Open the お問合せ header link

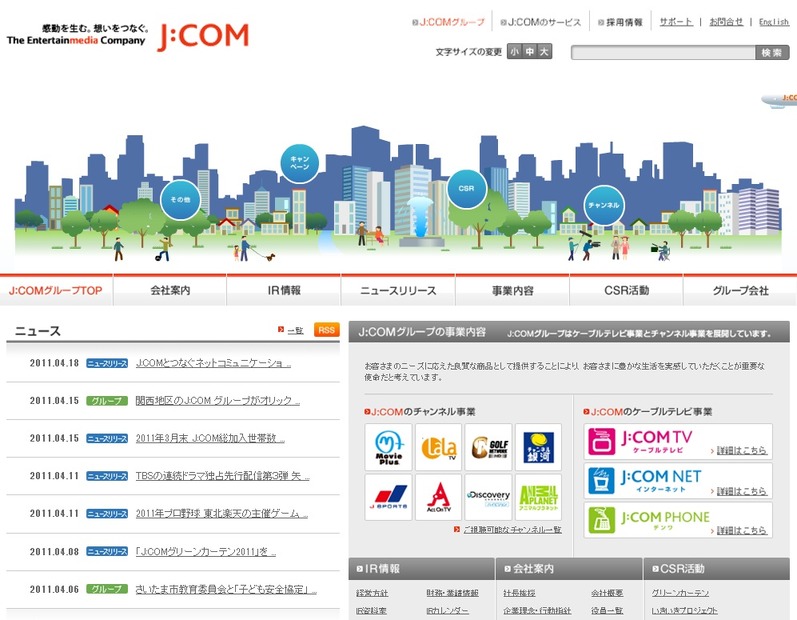click(726, 22)
